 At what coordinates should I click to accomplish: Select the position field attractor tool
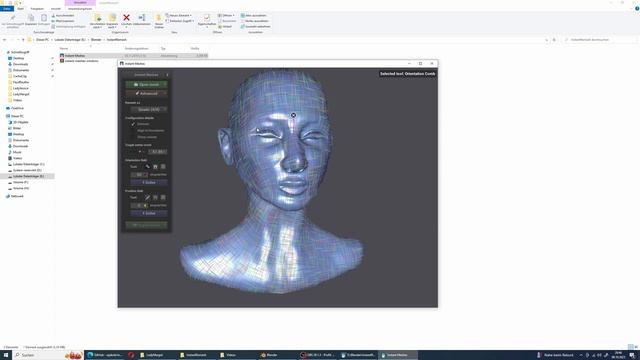[155, 198]
